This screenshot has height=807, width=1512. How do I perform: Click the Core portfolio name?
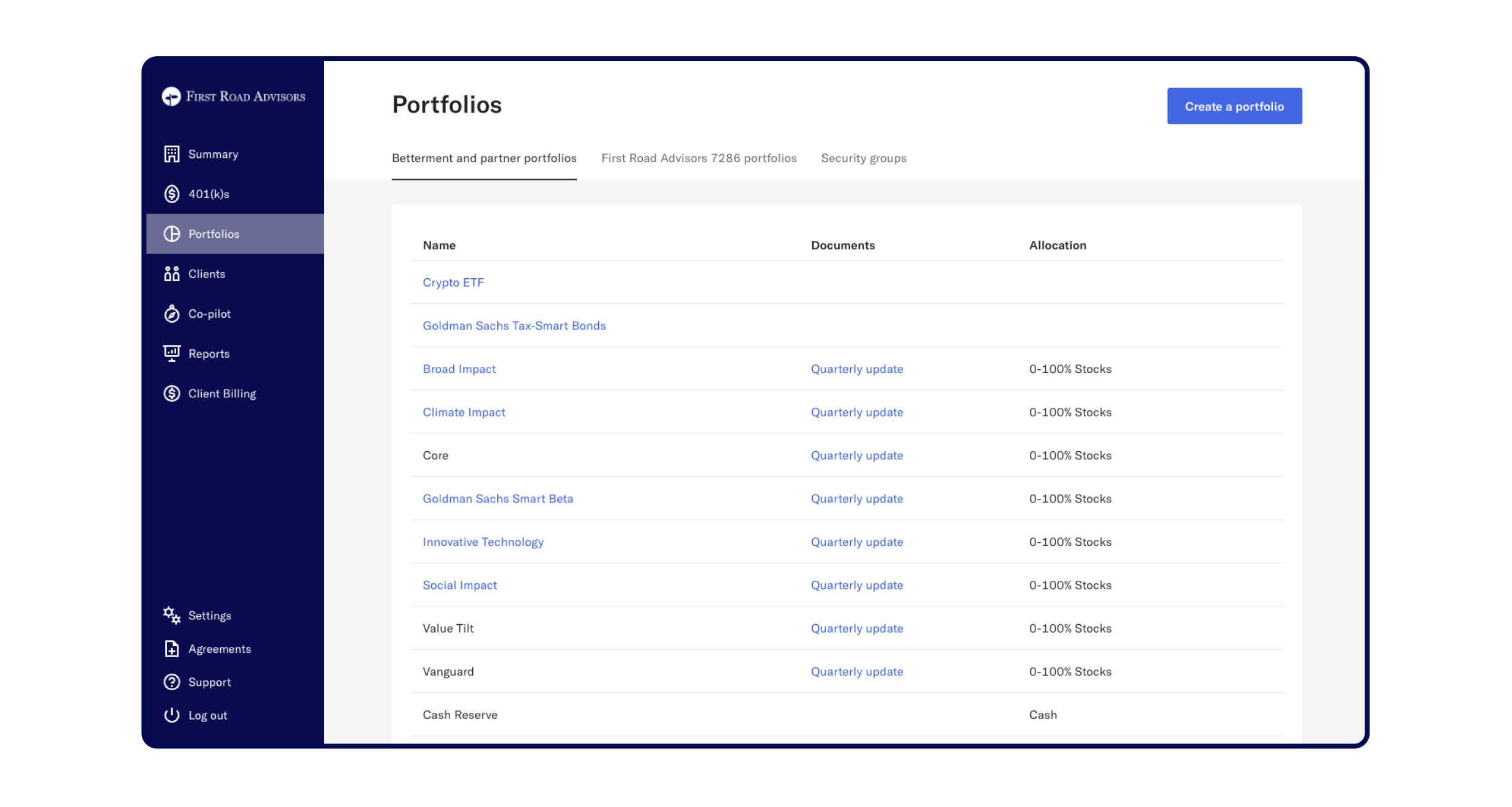tap(435, 455)
